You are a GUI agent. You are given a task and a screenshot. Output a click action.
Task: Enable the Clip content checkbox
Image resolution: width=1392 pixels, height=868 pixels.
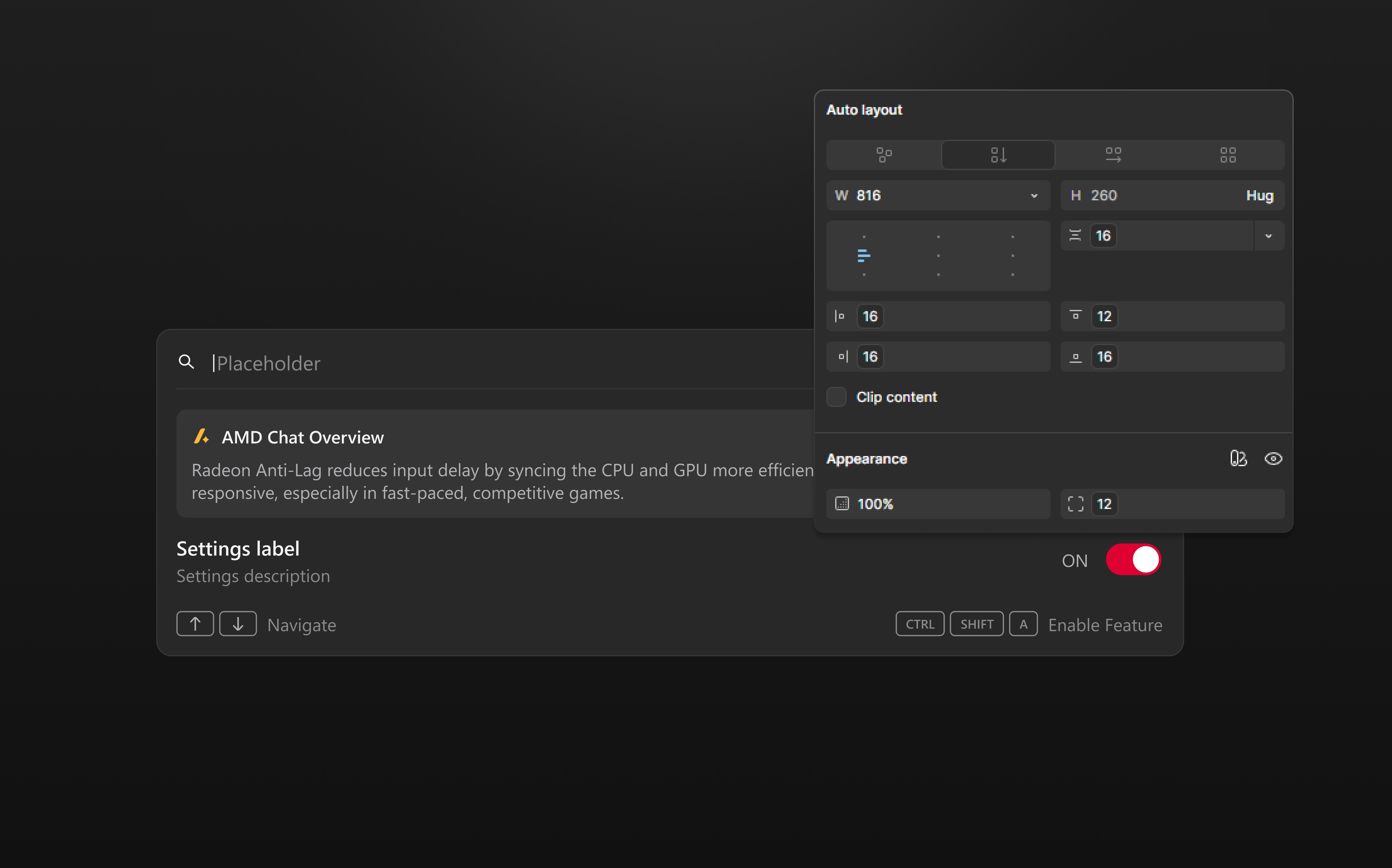pyautogui.click(x=836, y=397)
